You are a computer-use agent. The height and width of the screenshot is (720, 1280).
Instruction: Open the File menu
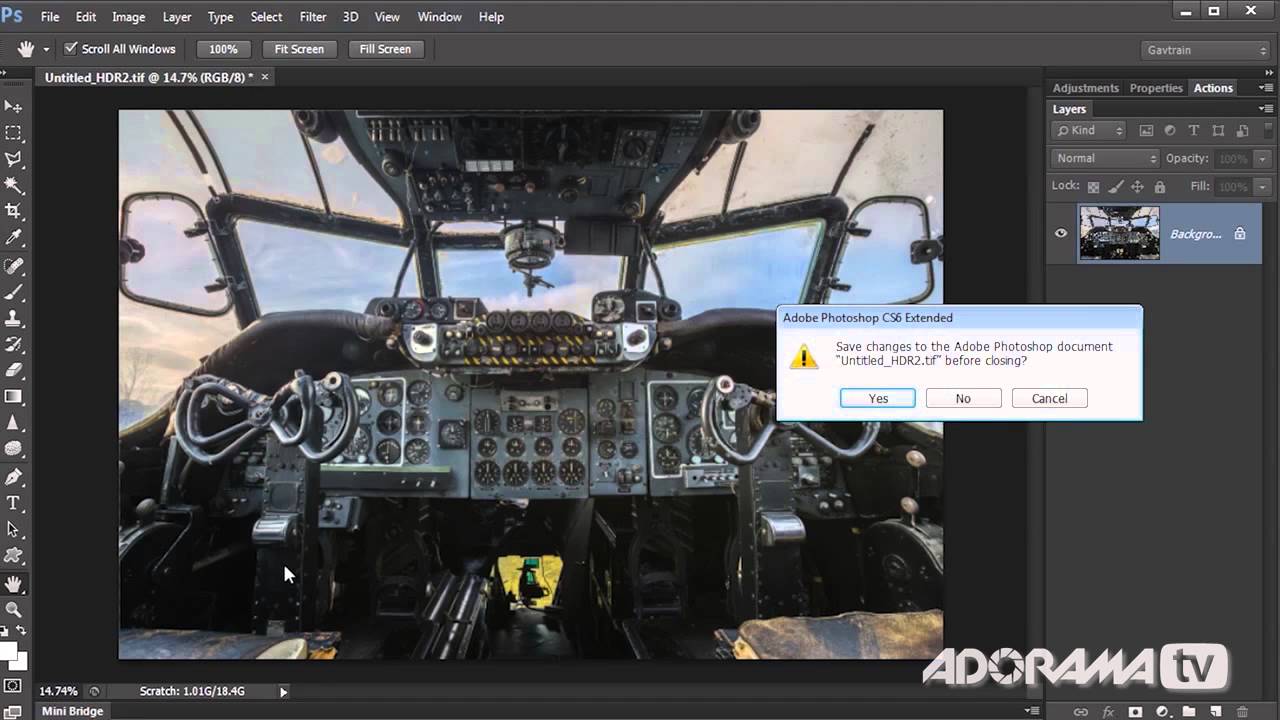50,17
